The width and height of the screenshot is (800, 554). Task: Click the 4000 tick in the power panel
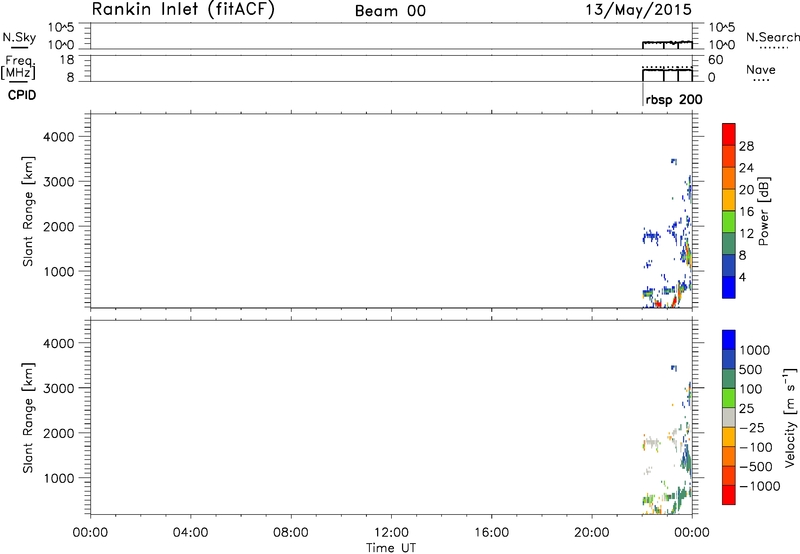click(58, 137)
